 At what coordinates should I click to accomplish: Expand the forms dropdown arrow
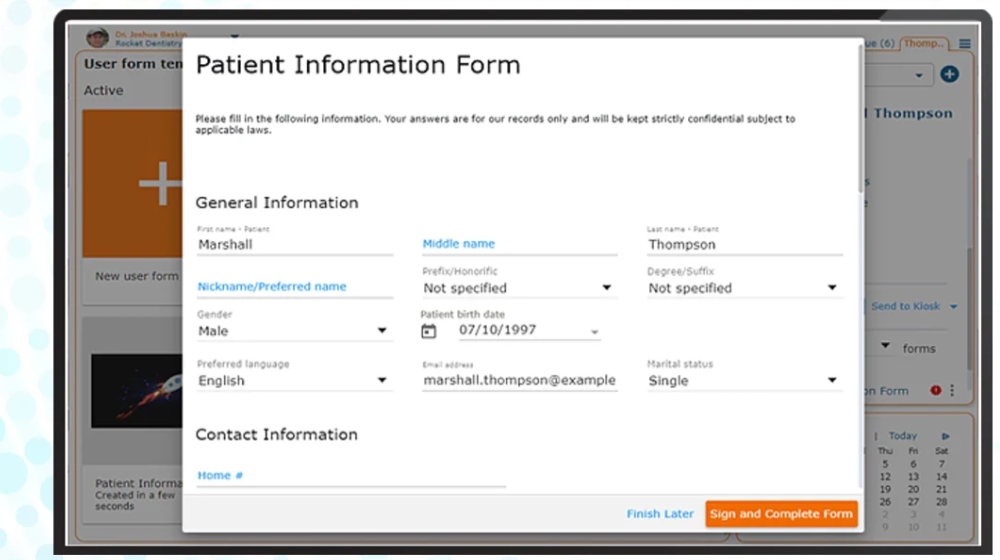coord(885,346)
